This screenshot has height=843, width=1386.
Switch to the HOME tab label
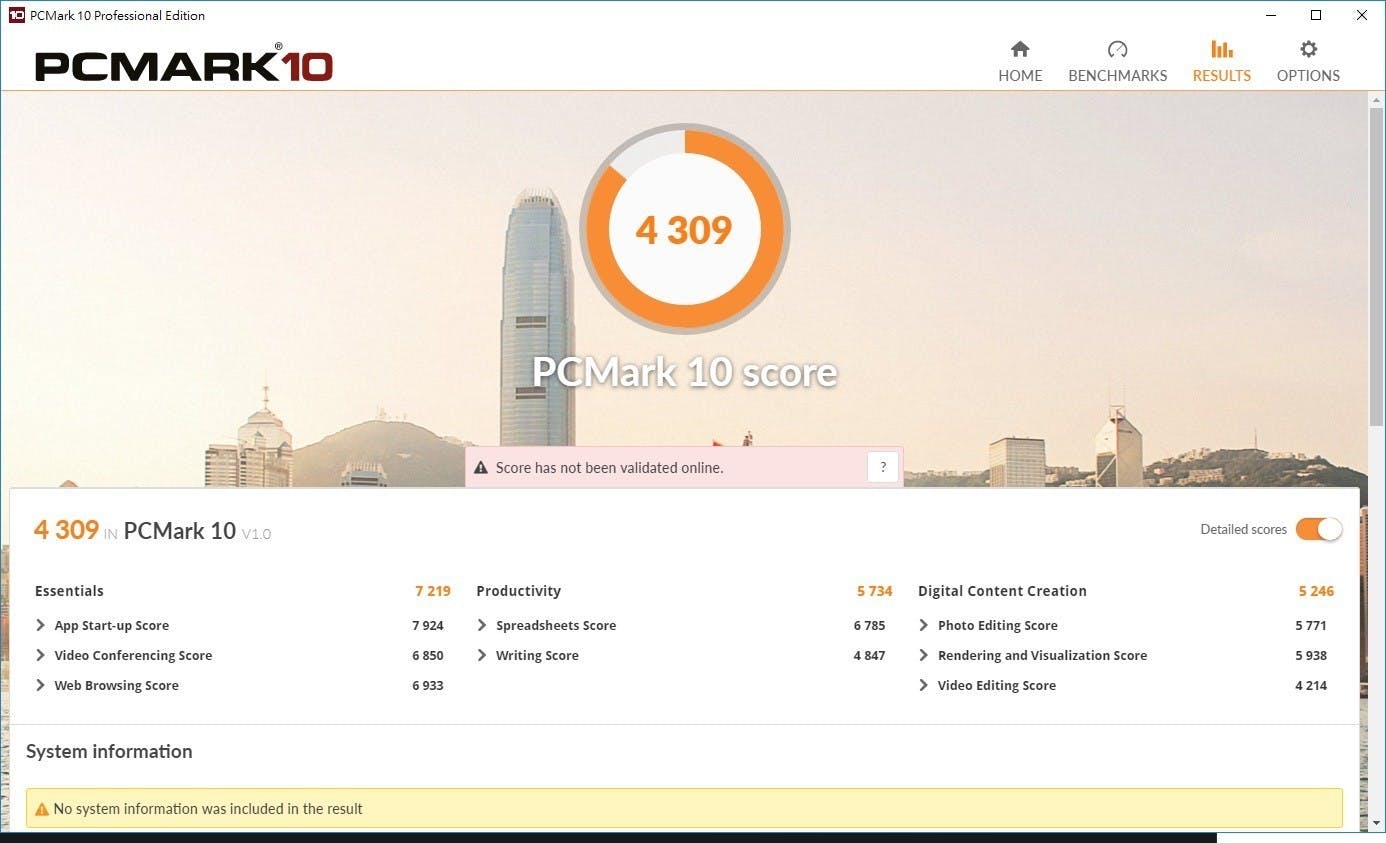pos(1020,75)
